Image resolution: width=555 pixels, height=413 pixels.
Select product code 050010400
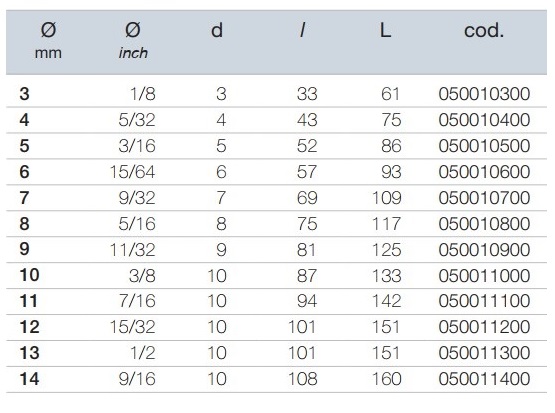tap(484, 120)
